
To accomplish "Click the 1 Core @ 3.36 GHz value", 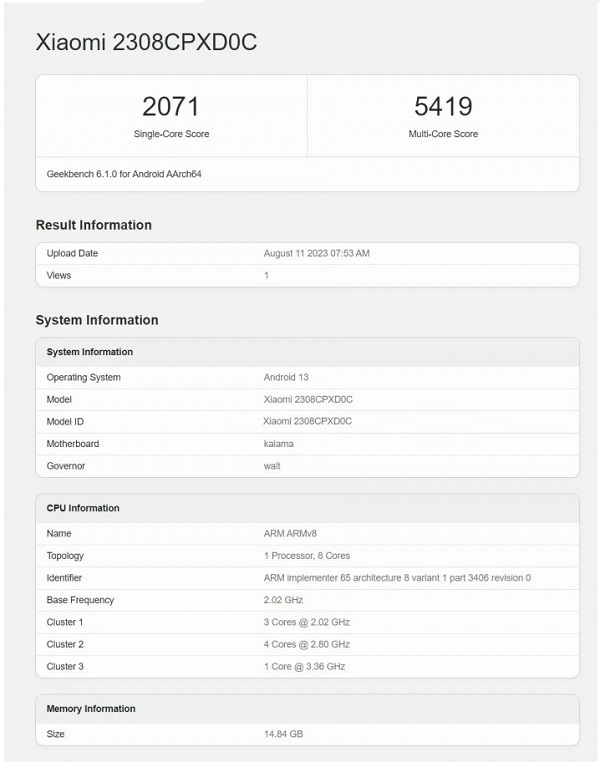I will pyautogui.click(x=305, y=667).
